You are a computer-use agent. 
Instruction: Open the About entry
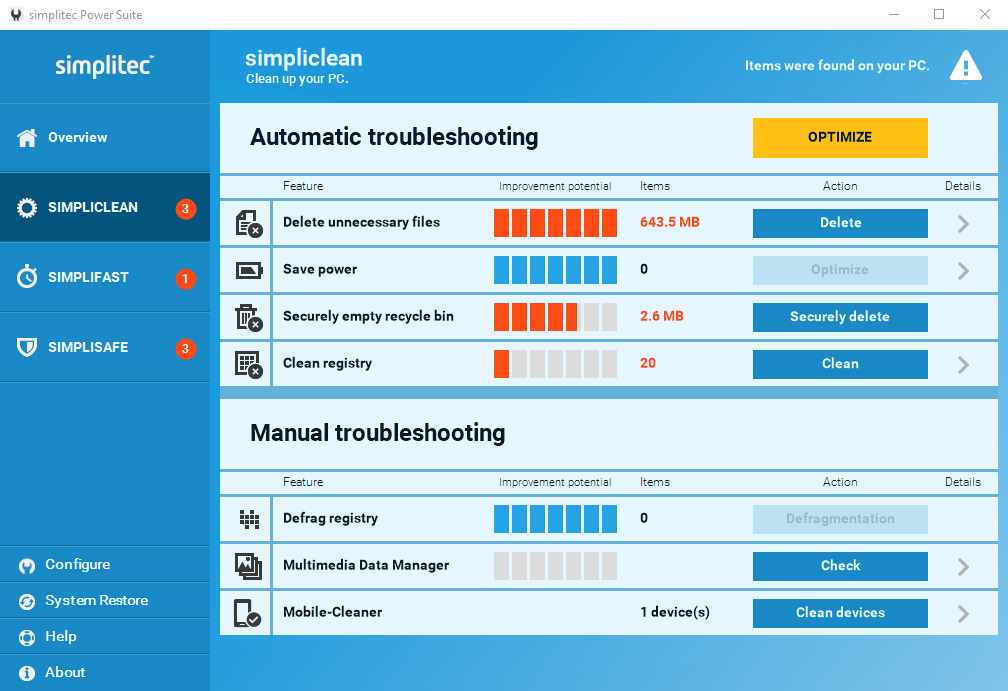click(105, 672)
